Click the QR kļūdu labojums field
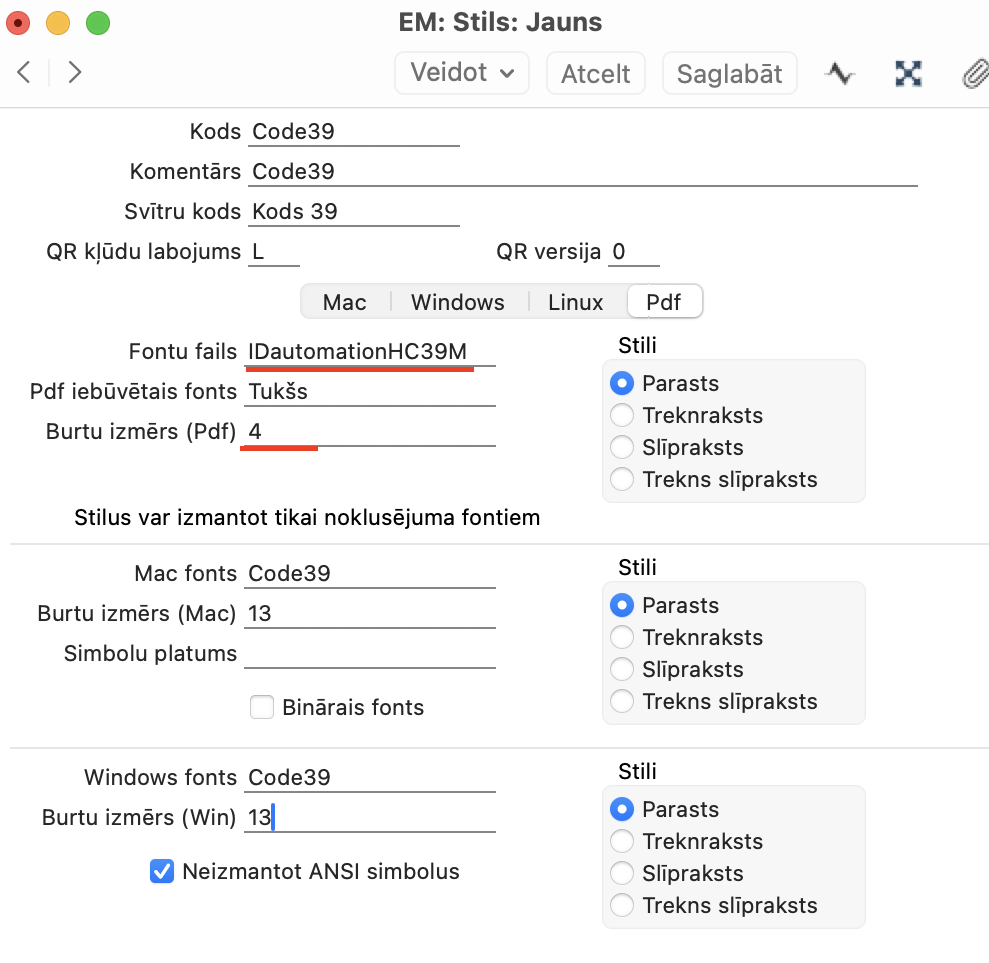Image resolution: width=989 pixels, height=963 pixels. pyautogui.click(x=274, y=252)
